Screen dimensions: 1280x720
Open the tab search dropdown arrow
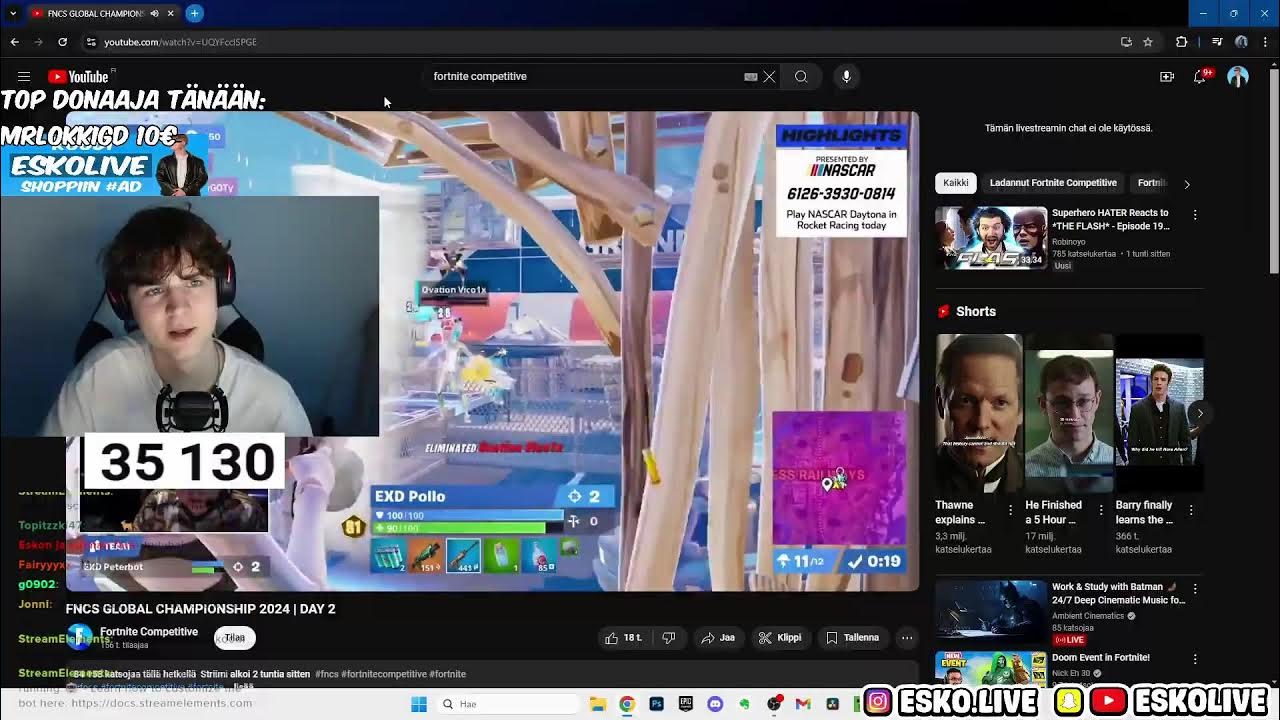pos(12,13)
